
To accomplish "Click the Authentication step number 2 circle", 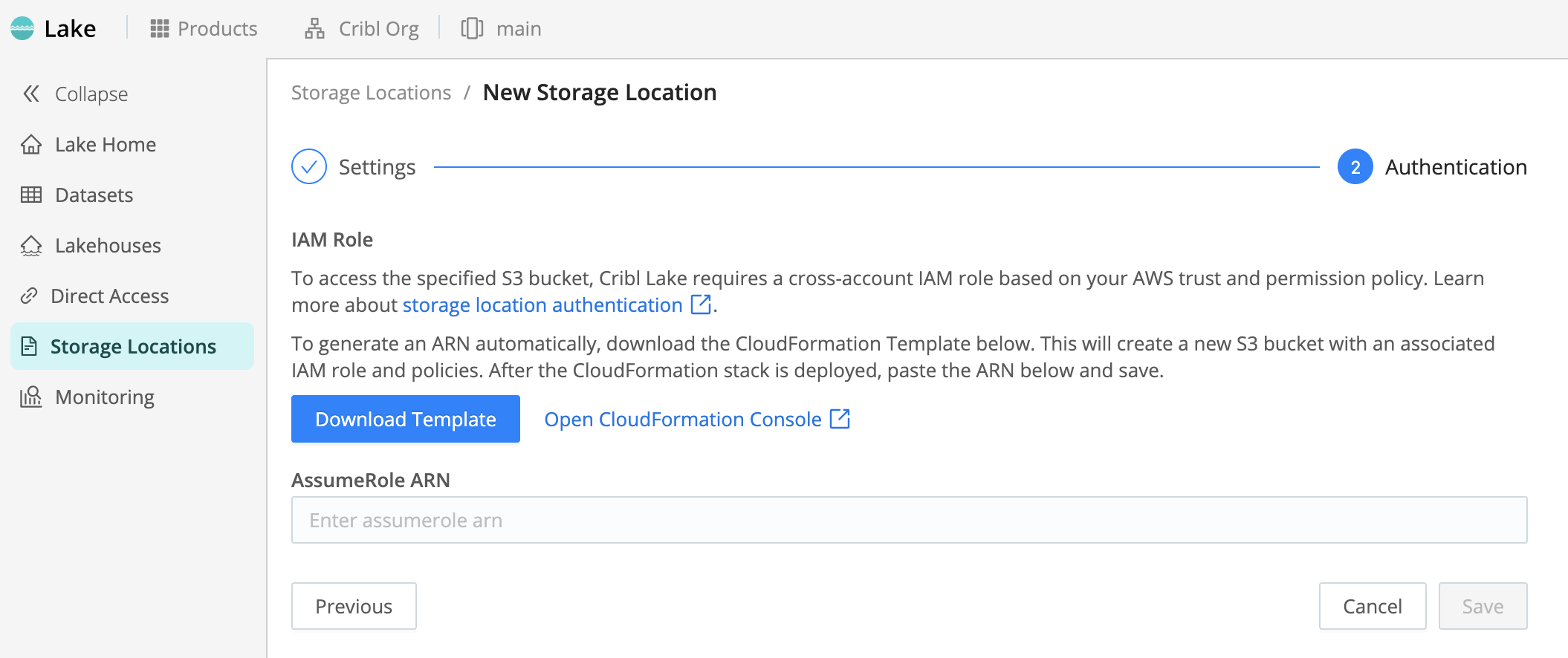I will [1355, 166].
